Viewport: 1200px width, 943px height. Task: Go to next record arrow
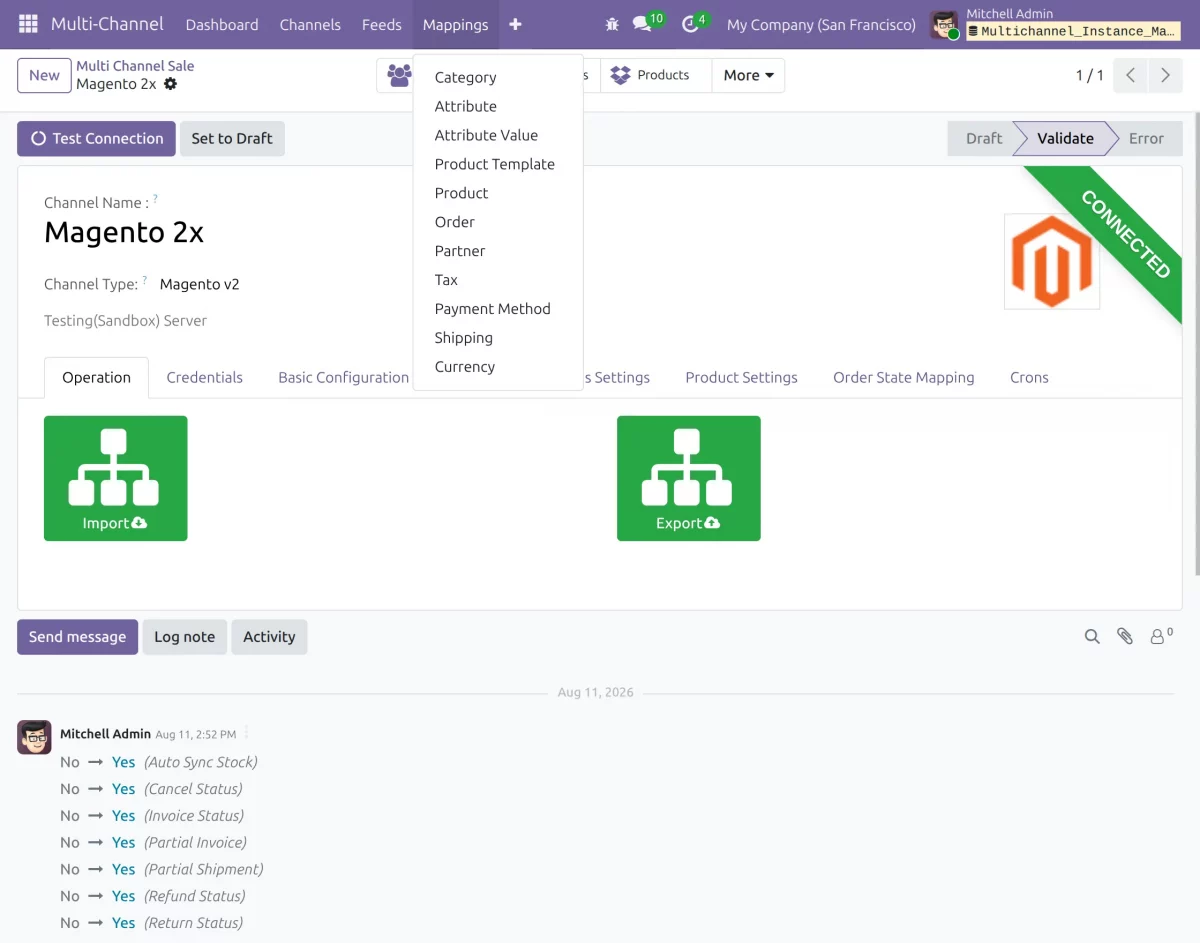[x=1165, y=75]
